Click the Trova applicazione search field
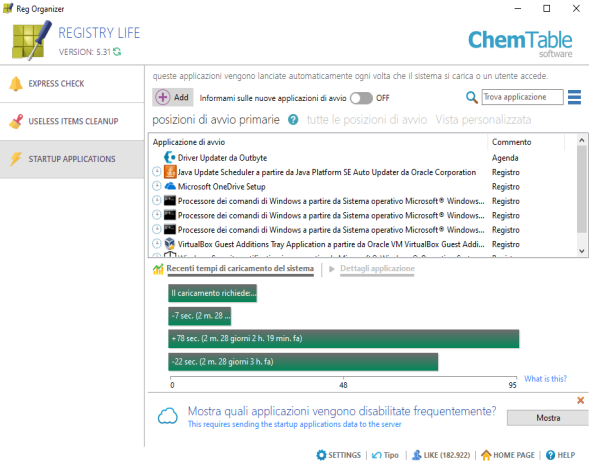This screenshot has width=589, height=465. point(523,97)
